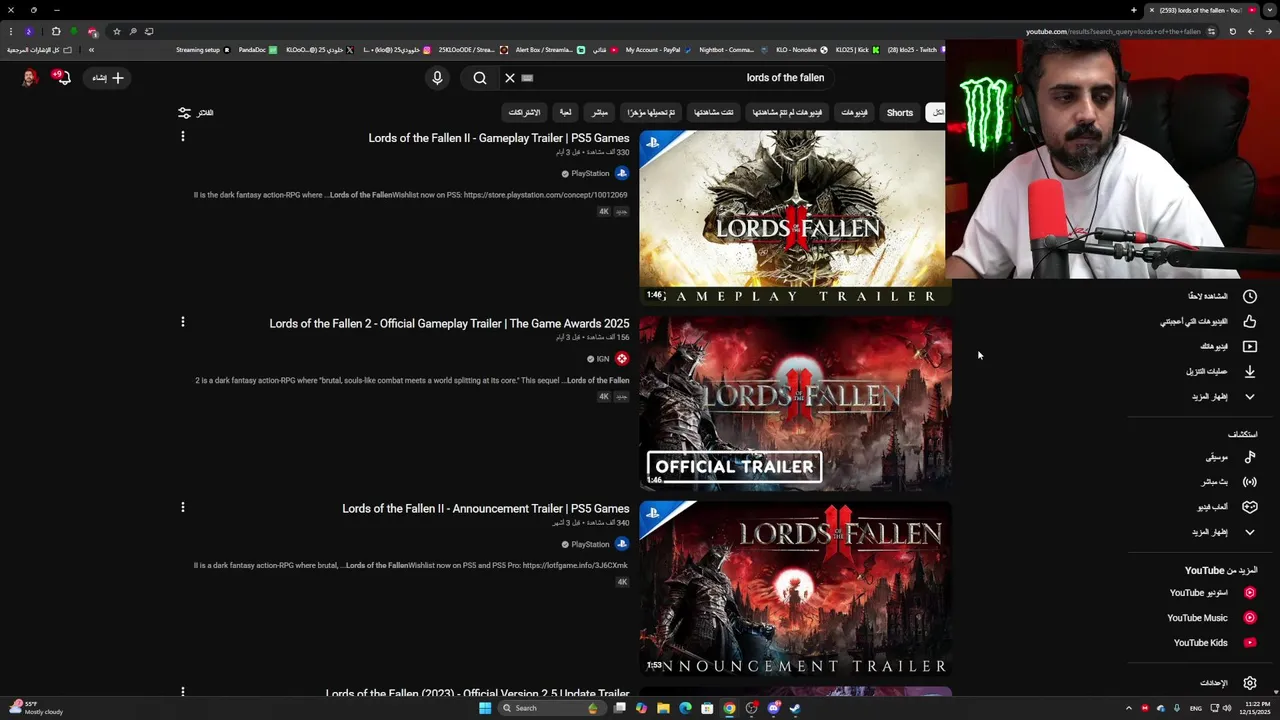Open 'Lords of the Fallen II - Gameplay Trailer' title

tap(499, 138)
